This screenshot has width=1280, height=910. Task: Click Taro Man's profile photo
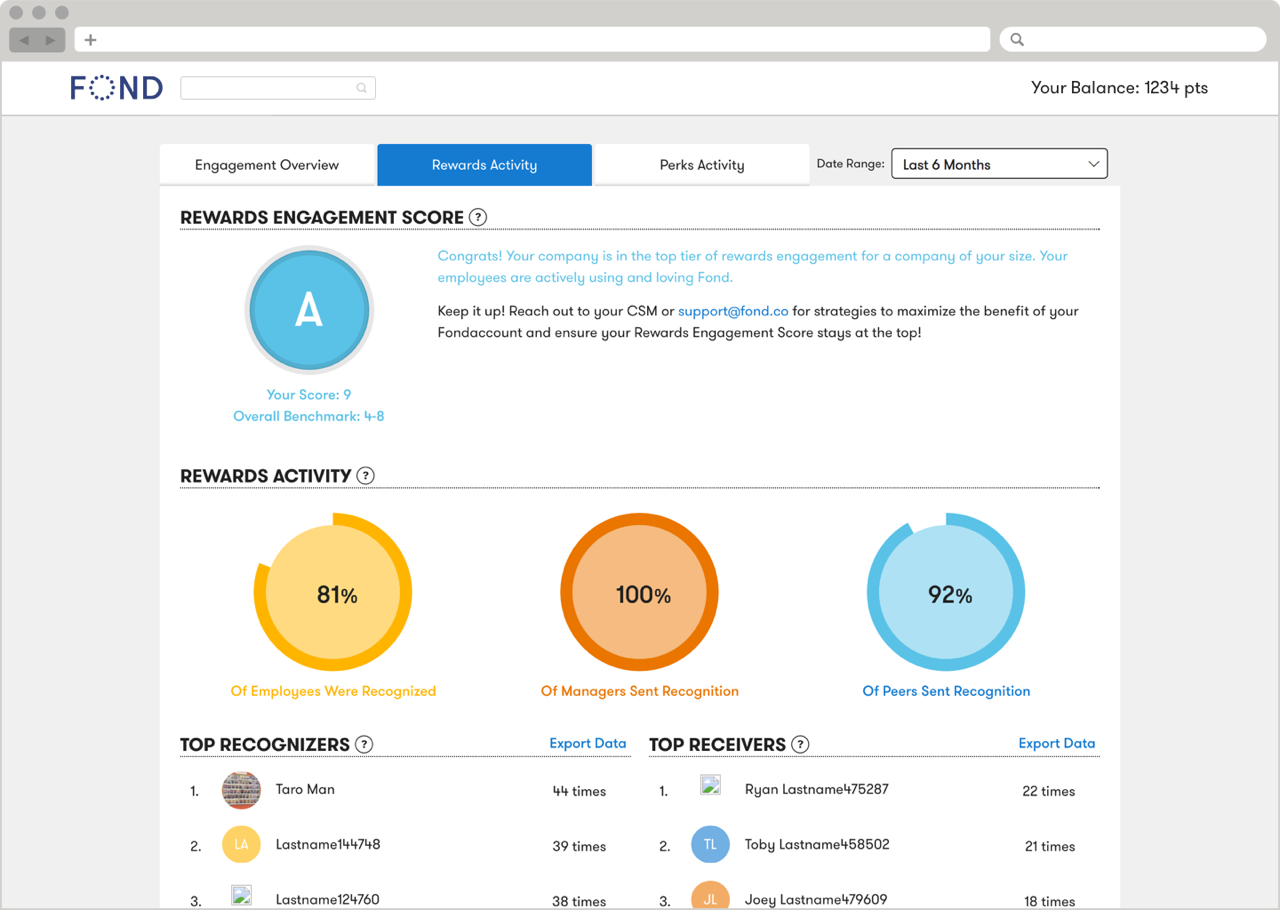pyautogui.click(x=241, y=790)
